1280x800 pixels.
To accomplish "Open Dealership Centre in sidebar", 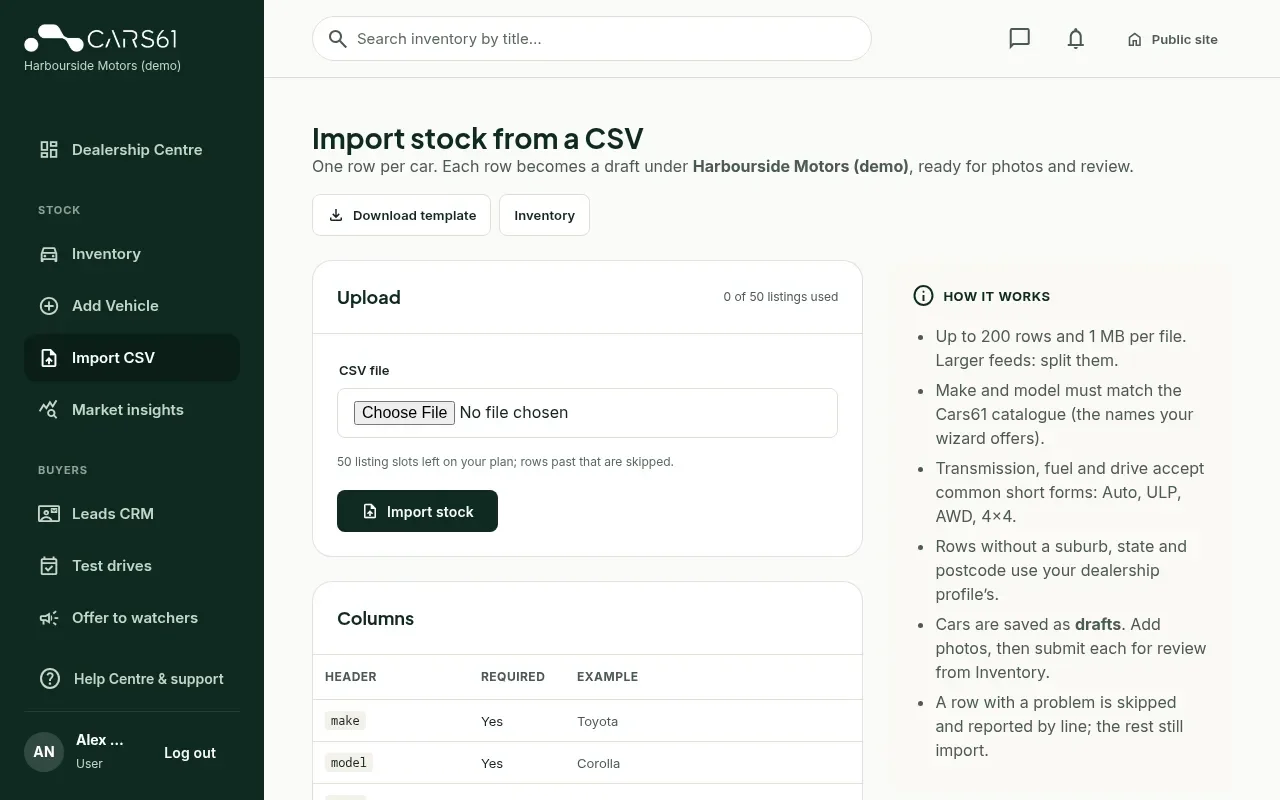I will click(x=132, y=150).
